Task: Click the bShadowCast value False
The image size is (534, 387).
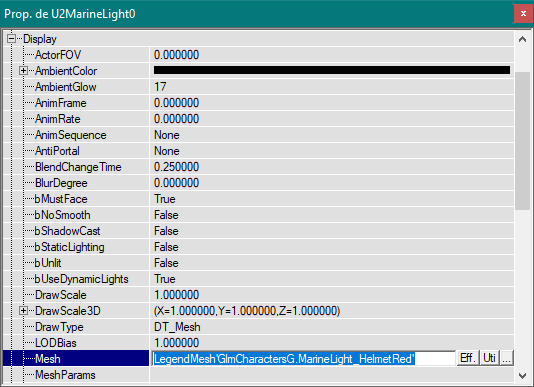Action: (166, 231)
